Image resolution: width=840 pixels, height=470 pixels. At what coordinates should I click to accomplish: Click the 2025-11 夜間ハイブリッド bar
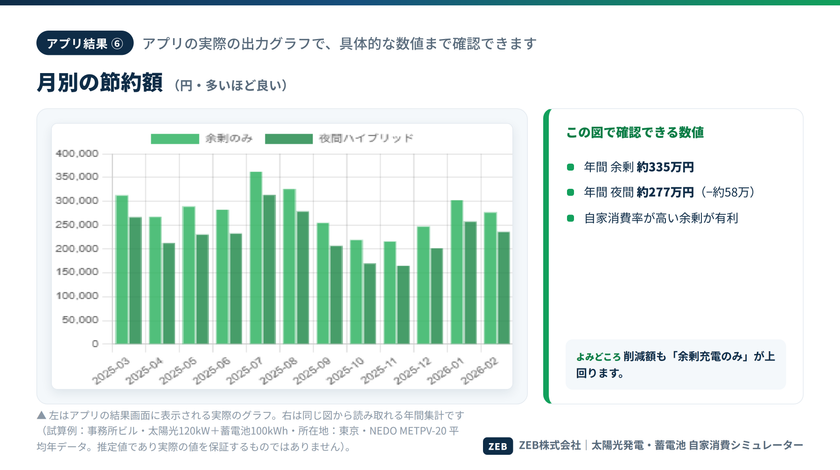[x=403, y=305]
